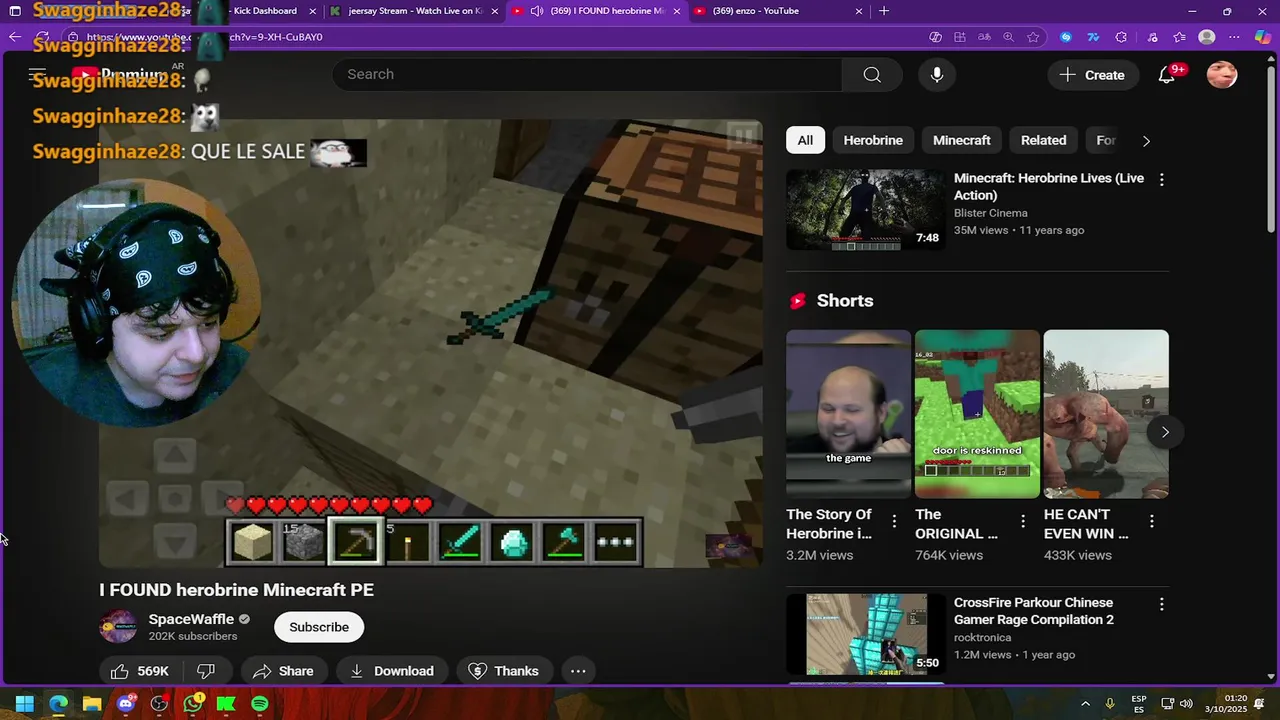Open the YouTube account avatar menu
The width and height of the screenshot is (1280, 720).
click(1222, 75)
